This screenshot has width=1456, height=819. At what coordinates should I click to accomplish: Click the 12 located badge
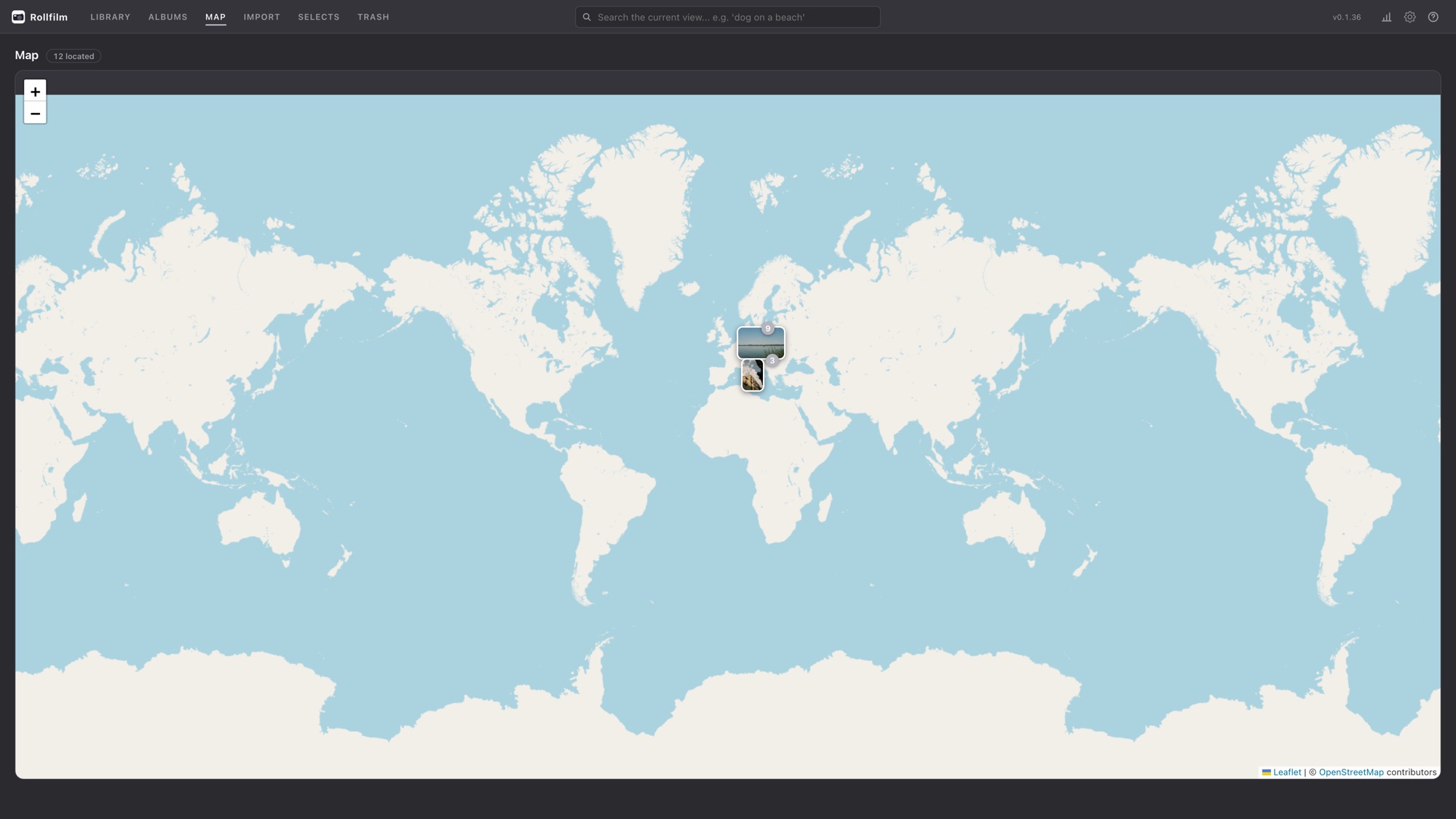(74, 56)
